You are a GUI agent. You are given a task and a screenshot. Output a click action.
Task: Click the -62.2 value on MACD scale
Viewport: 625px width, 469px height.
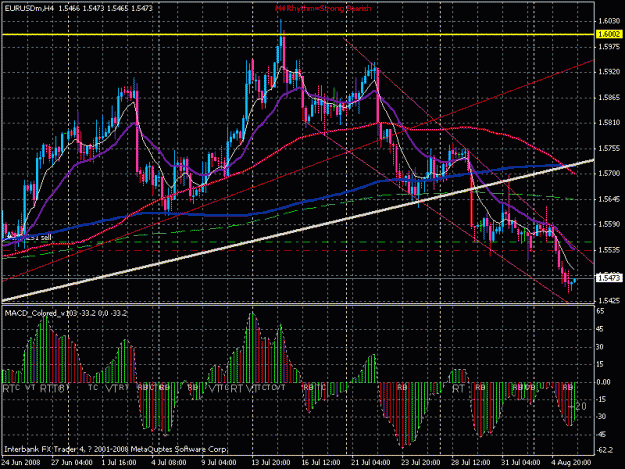(605, 450)
